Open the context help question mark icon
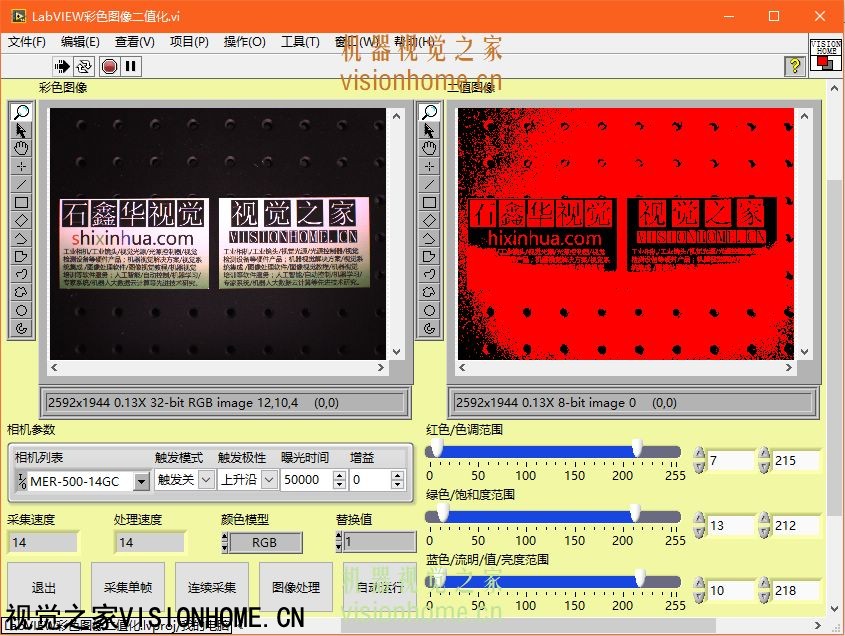Screen dimensions: 845x636 [795, 66]
